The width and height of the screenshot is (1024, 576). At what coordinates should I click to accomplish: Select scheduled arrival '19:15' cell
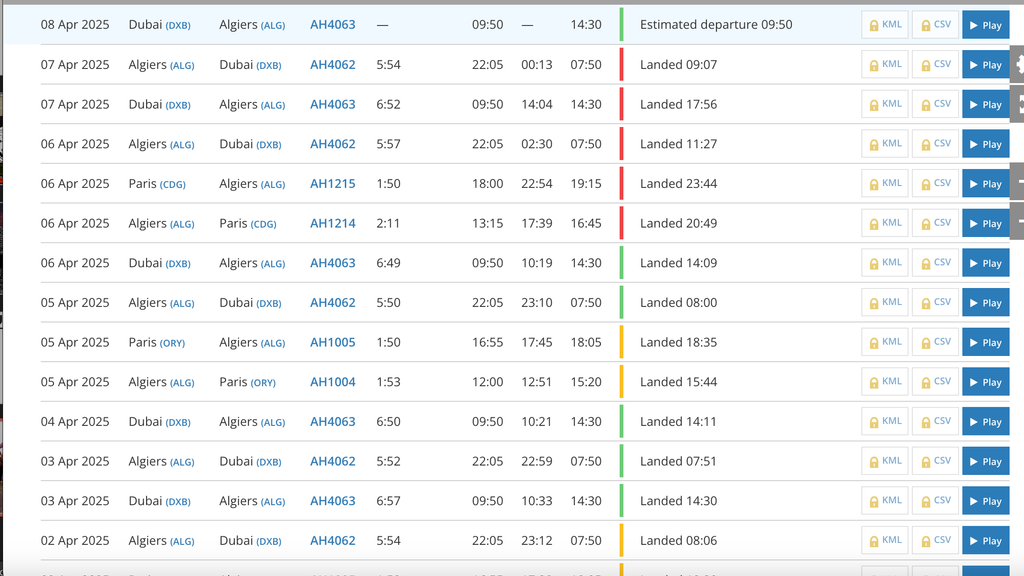[x=586, y=184]
